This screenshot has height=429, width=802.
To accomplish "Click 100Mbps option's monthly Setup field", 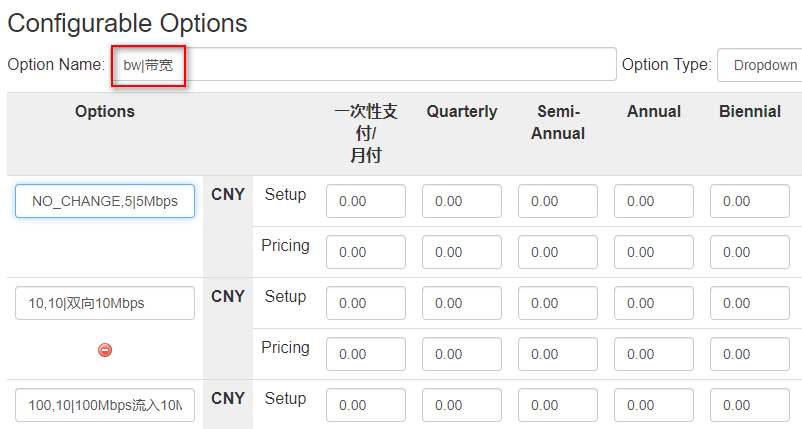I will 366,405.
